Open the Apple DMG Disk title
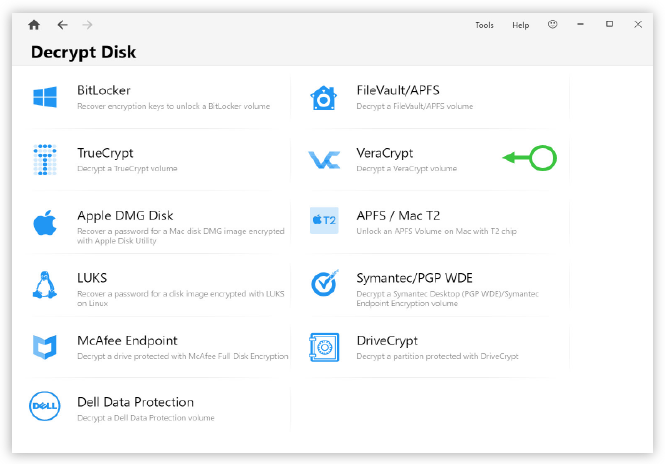 click(125, 215)
